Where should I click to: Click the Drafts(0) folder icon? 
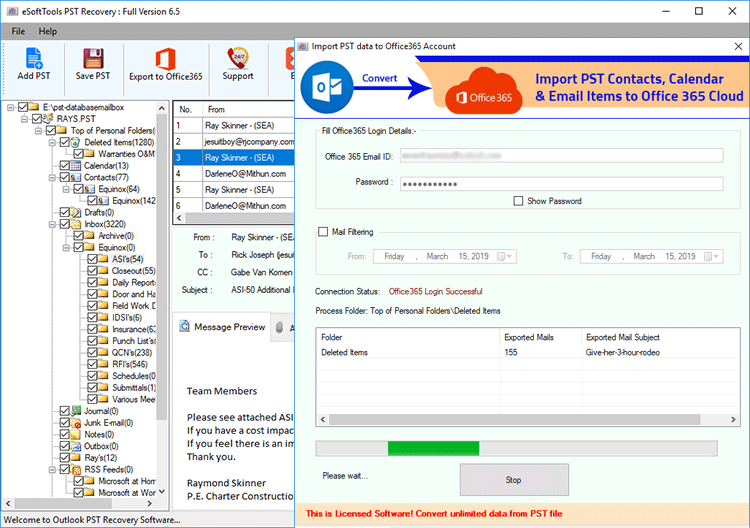coord(76,212)
